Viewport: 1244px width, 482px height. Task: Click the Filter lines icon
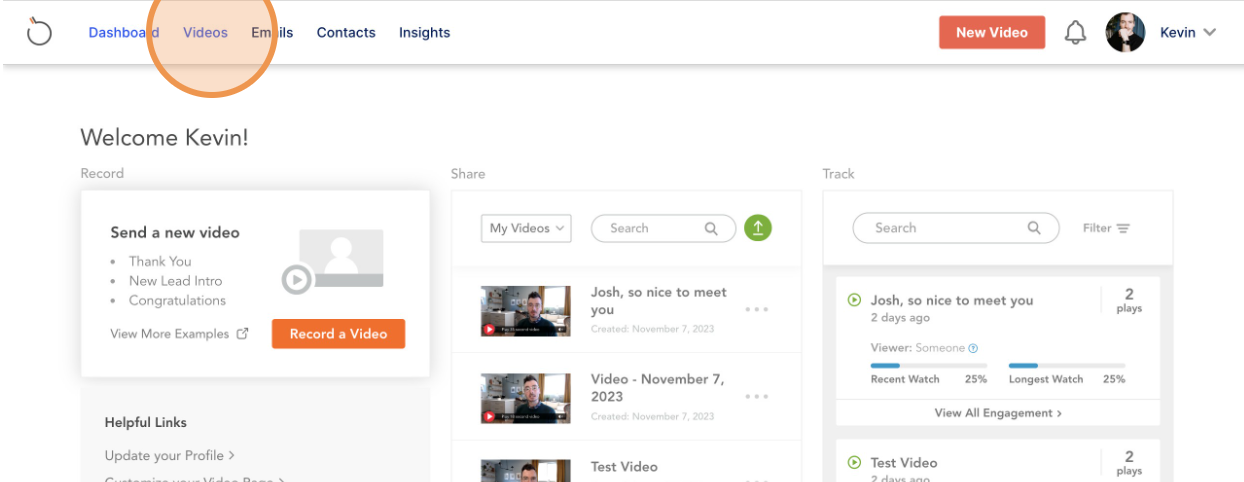pos(1123,228)
